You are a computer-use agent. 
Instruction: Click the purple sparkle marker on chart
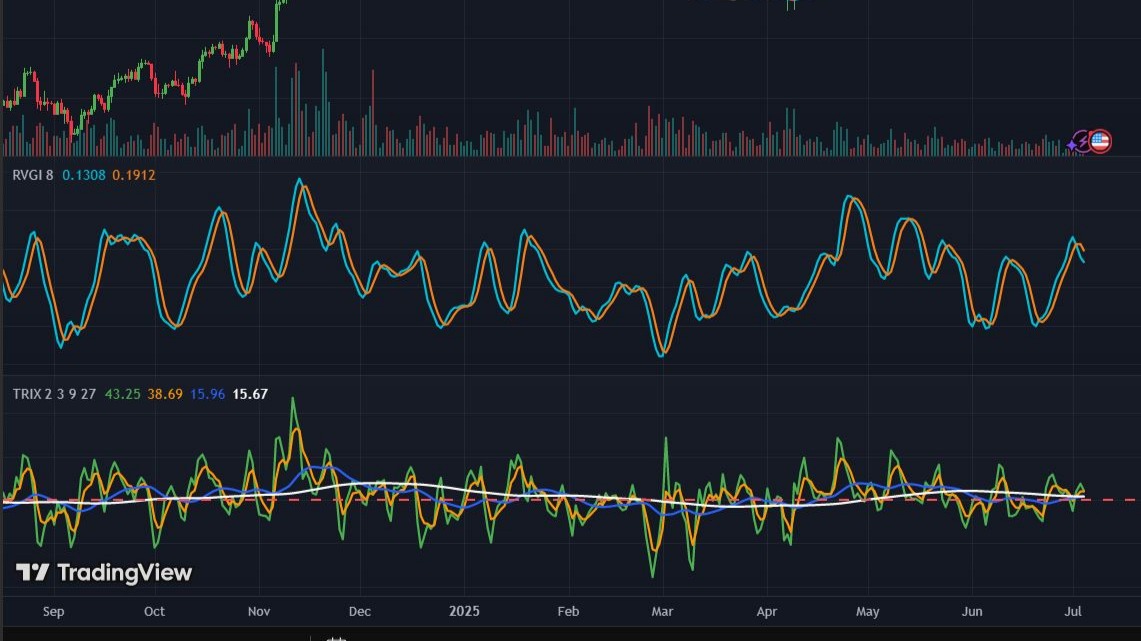click(x=1072, y=146)
